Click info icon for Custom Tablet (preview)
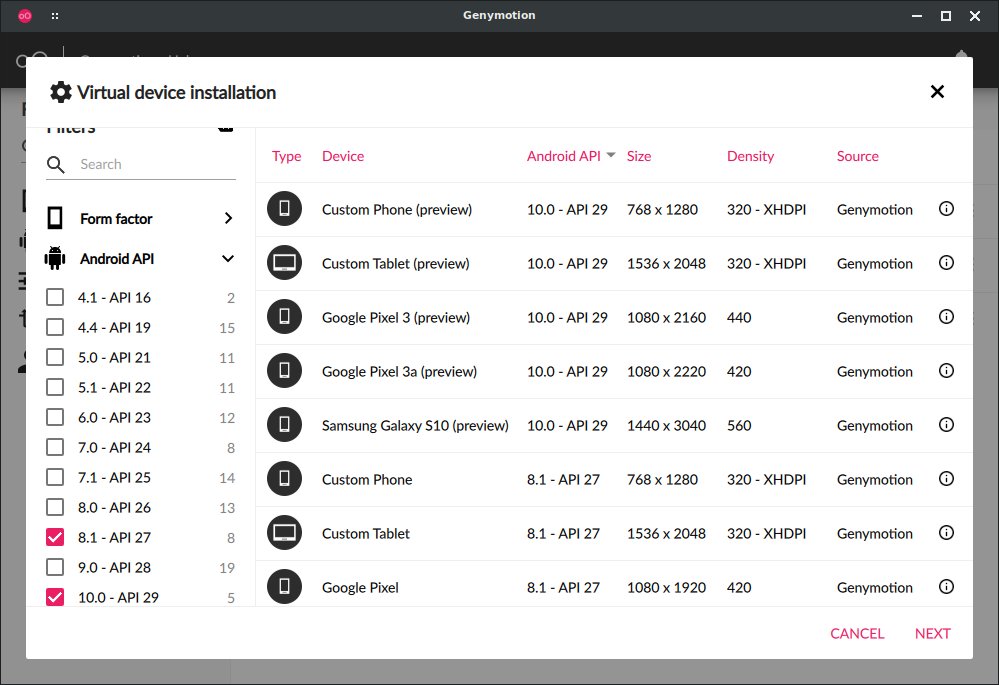This screenshot has width=999, height=685. pyautogui.click(x=946, y=263)
